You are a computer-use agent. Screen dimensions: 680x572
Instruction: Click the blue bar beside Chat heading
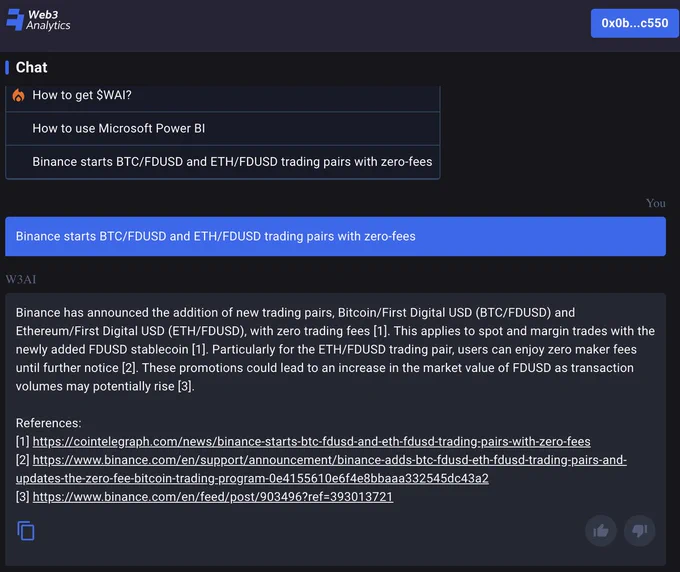tap(7, 68)
